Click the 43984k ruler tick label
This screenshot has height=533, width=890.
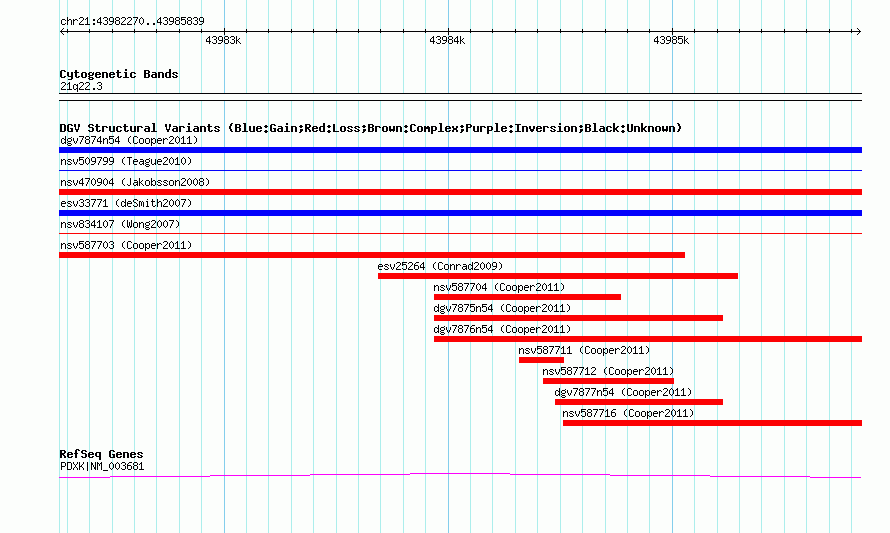447,40
